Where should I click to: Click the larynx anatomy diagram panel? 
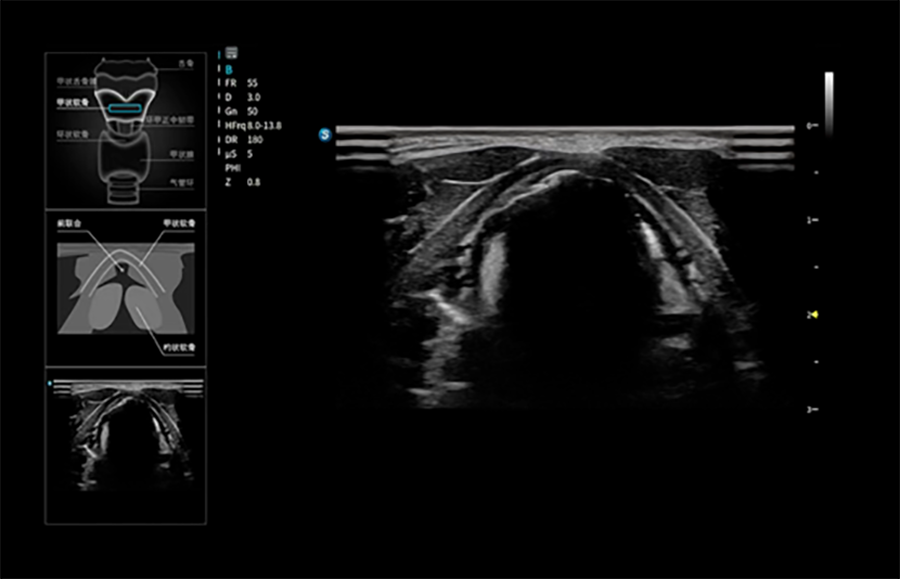pos(125,130)
